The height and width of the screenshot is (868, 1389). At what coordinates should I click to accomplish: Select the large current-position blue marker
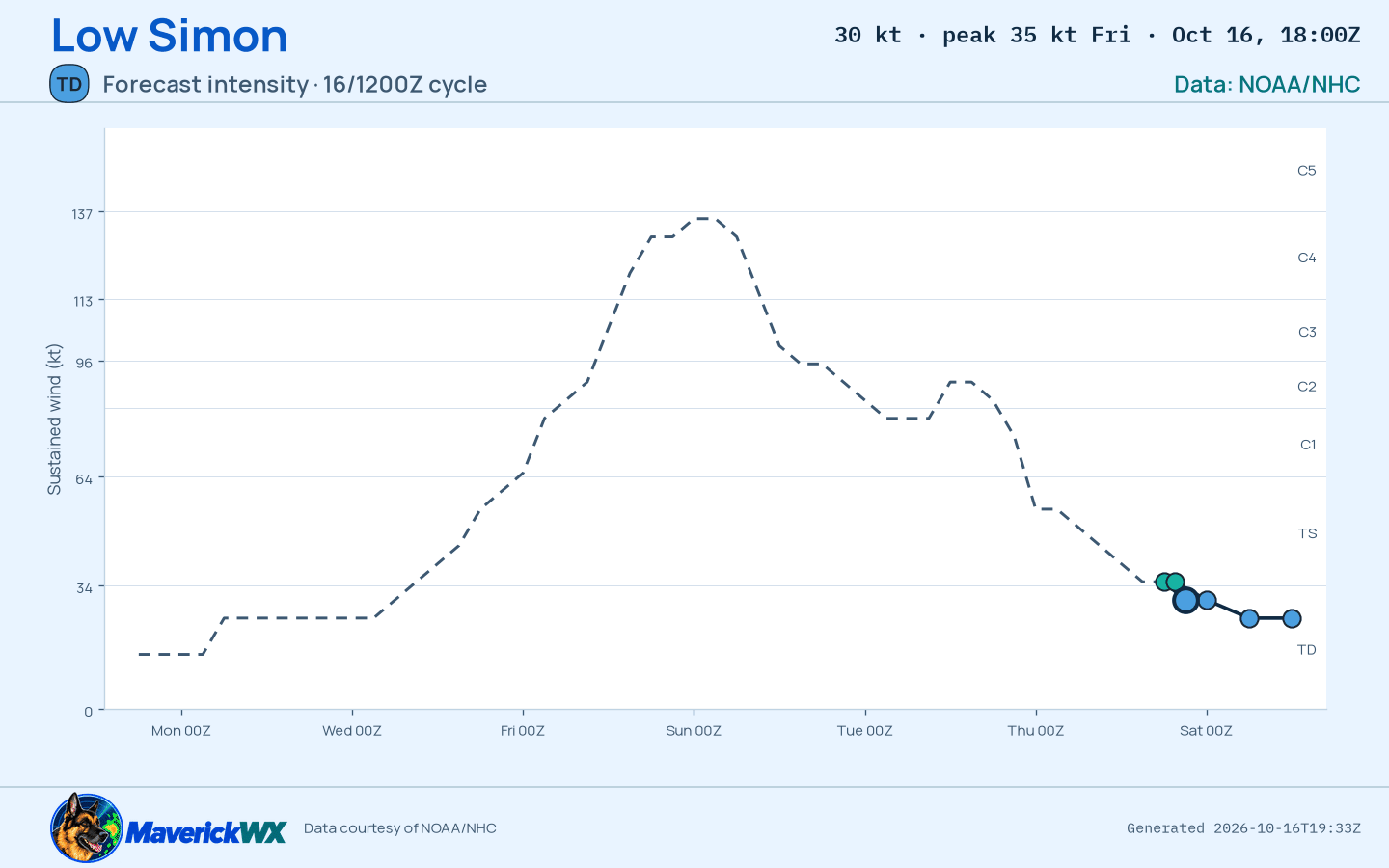(1185, 600)
